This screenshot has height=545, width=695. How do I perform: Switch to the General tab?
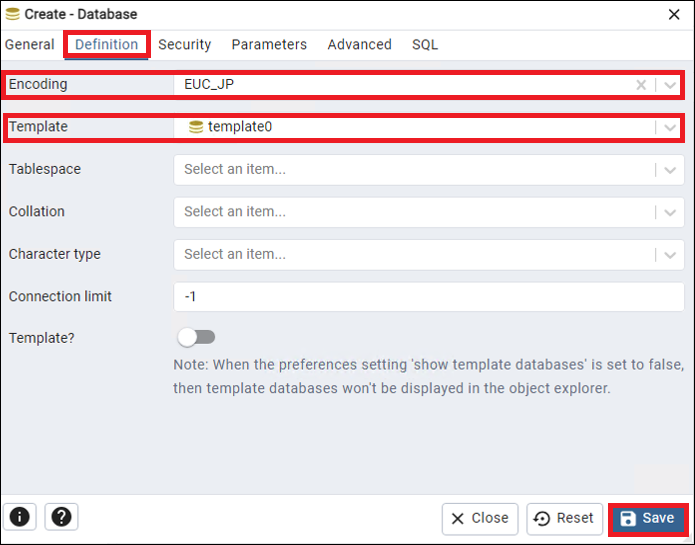pos(30,44)
